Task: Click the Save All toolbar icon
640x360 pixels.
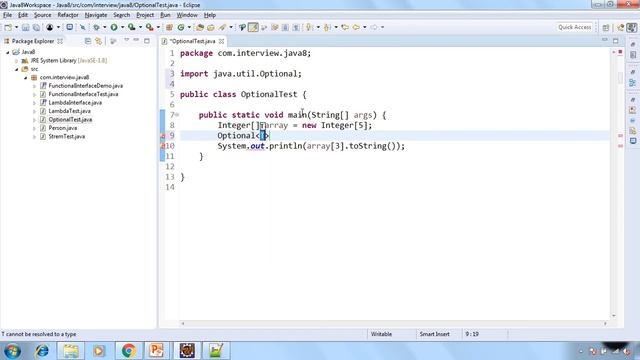Action: tap(36, 27)
